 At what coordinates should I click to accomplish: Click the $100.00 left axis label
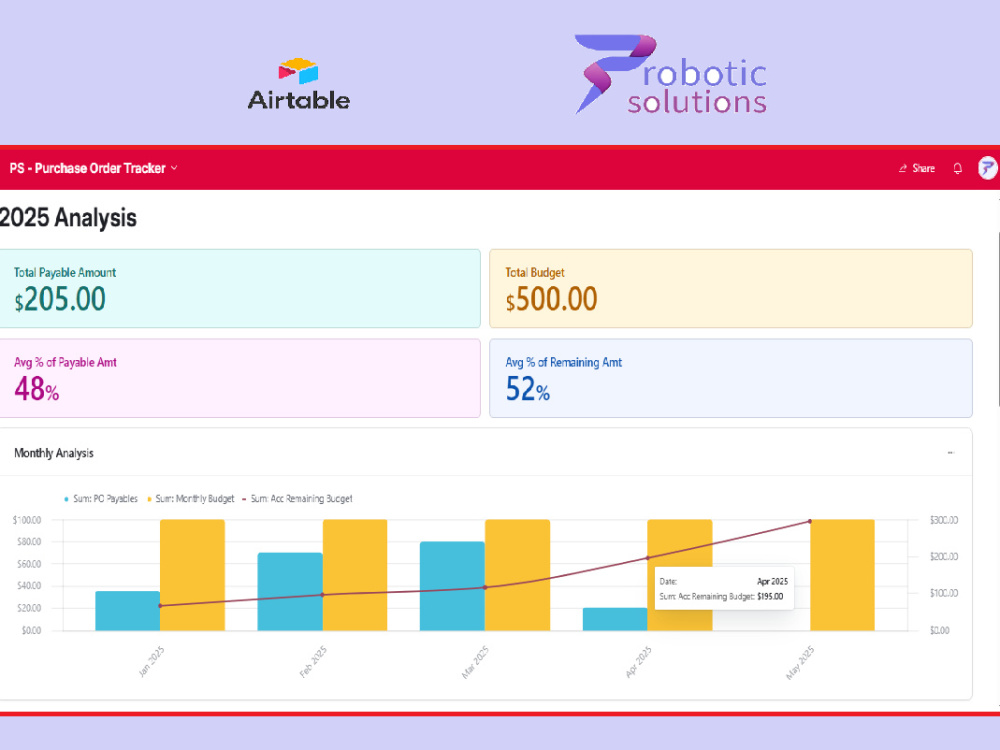coord(27,520)
